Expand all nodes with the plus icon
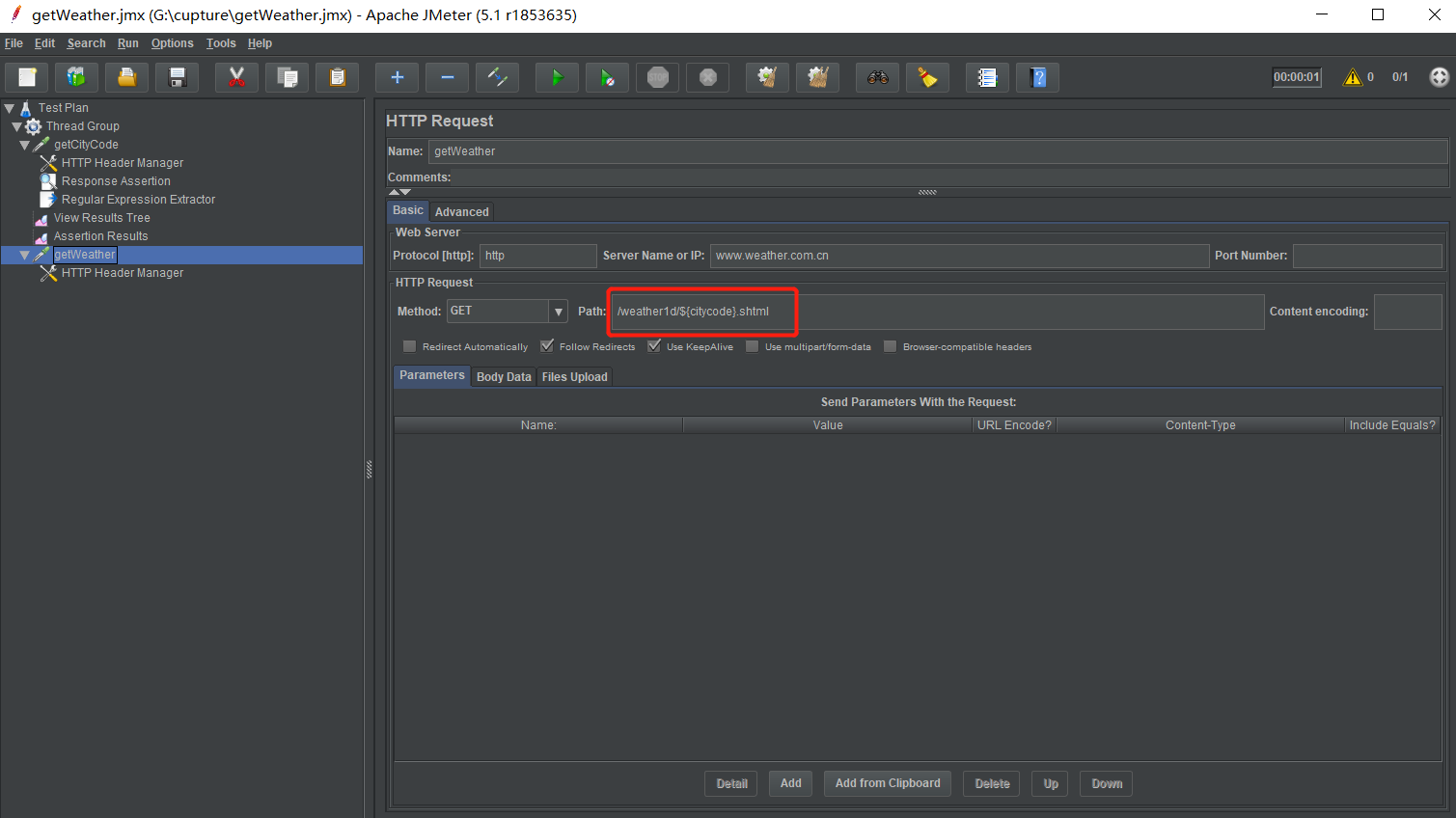 point(397,77)
